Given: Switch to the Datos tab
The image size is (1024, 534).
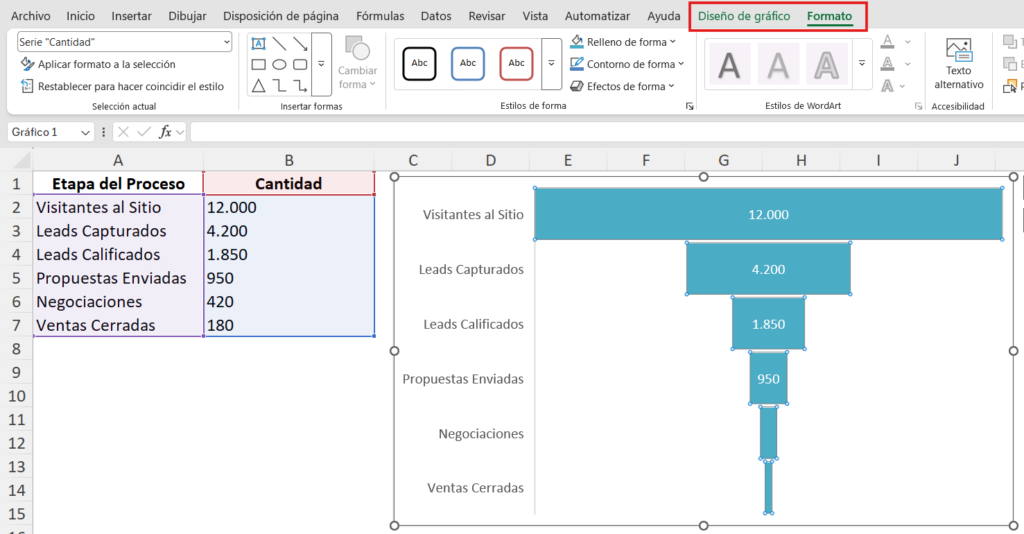Looking at the screenshot, I should point(436,16).
